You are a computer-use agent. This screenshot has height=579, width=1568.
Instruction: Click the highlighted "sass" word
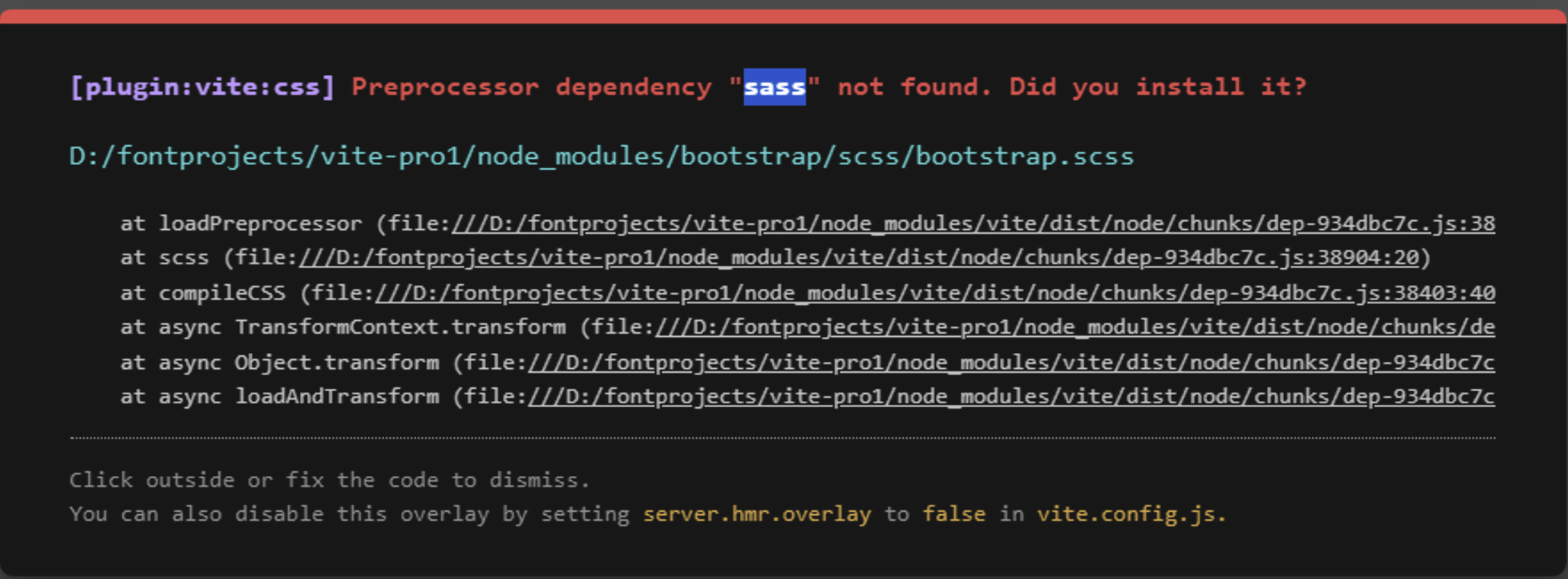point(774,87)
